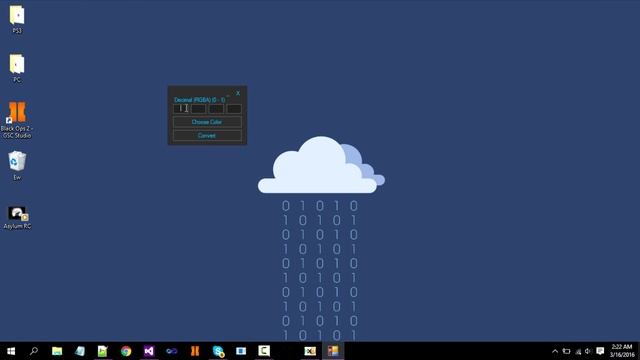The height and width of the screenshot is (360, 640).
Task: Open taskbar search magnifier
Action: 34,351
